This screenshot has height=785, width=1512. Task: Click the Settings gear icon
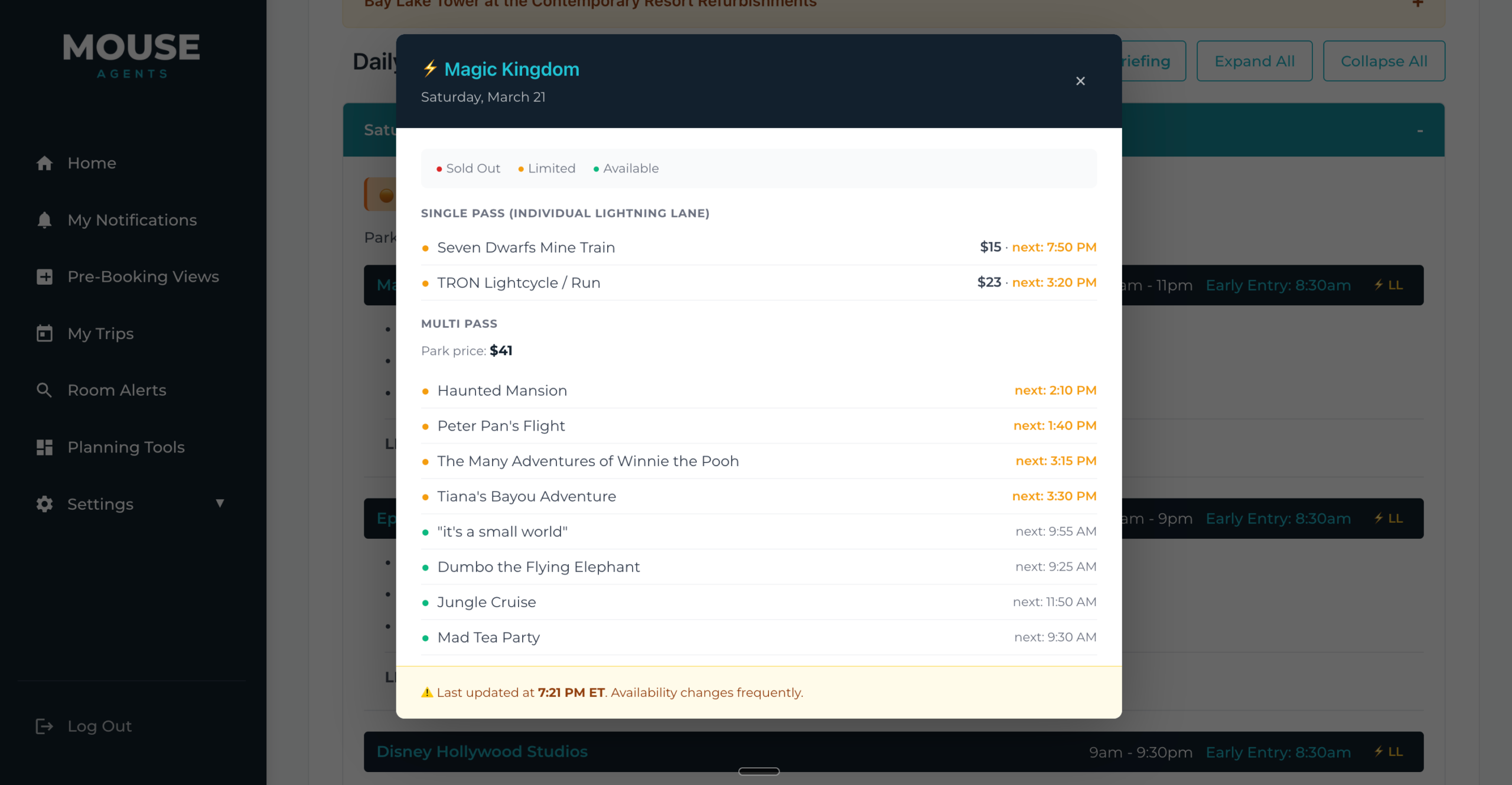(x=44, y=504)
